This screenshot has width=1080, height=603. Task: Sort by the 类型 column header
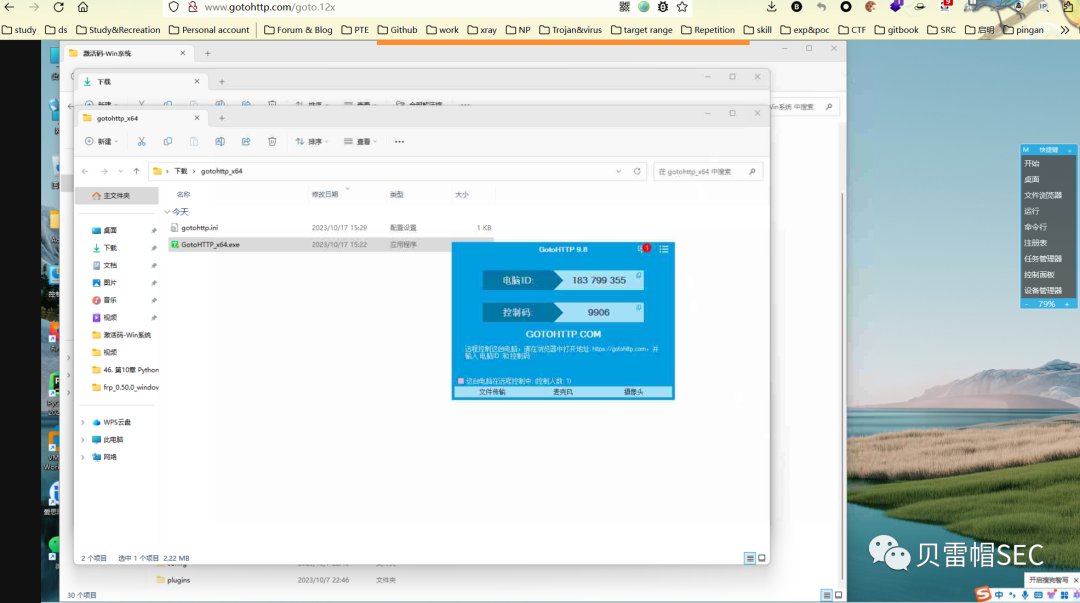pyautogui.click(x=397, y=194)
